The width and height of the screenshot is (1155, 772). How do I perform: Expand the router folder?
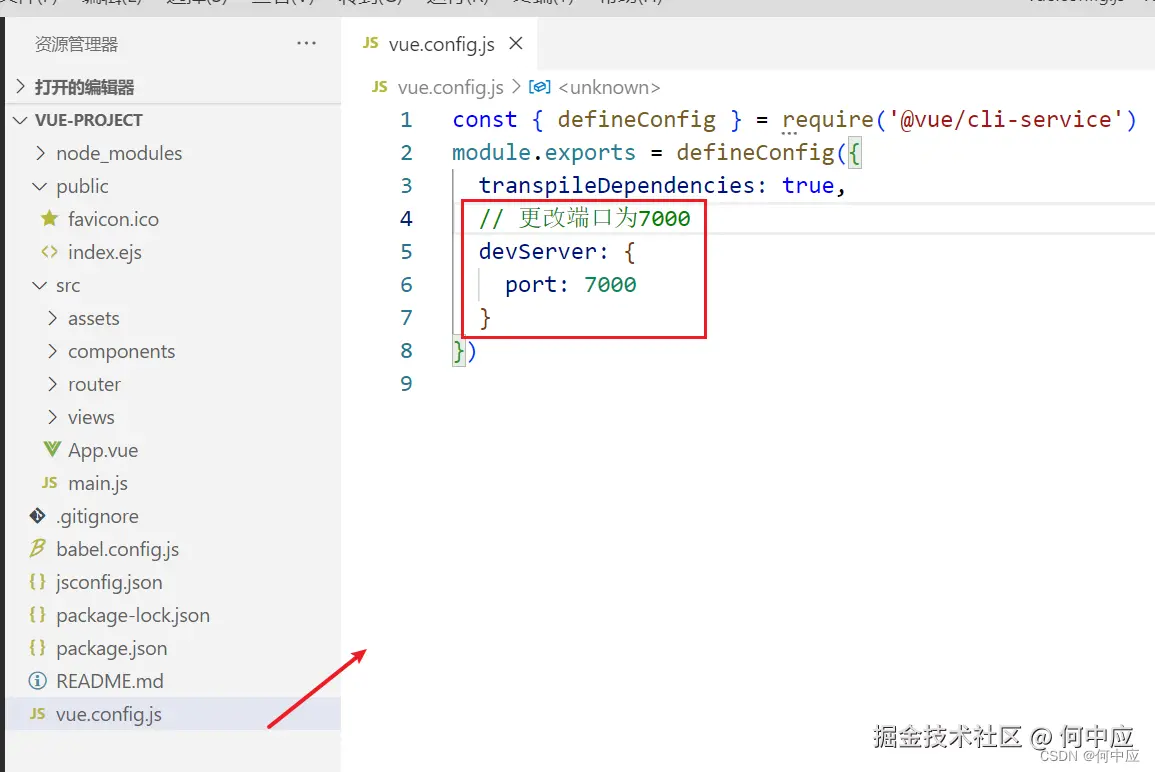click(x=52, y=385)
